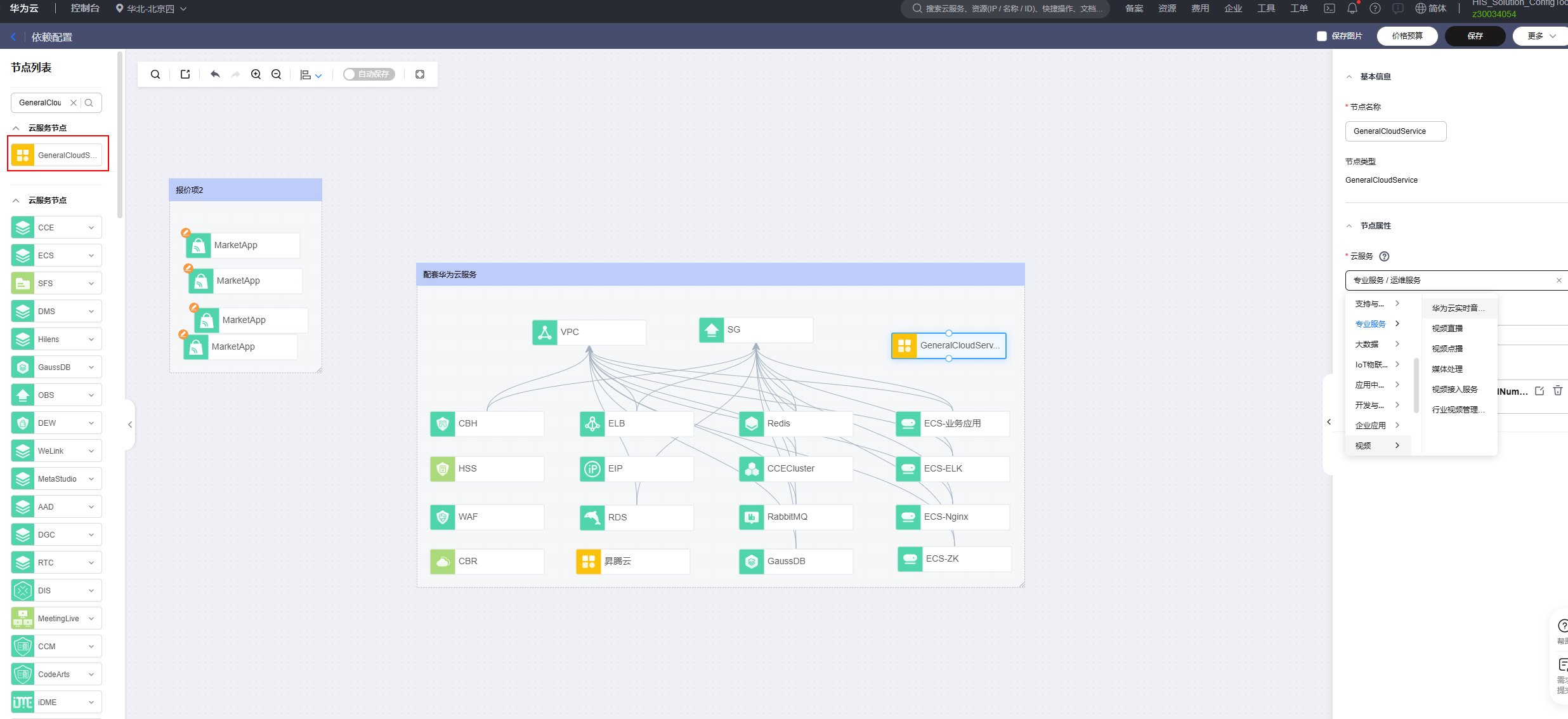Expand the SFS node dropdown
1568x719 pixels.
pos(91,284)
